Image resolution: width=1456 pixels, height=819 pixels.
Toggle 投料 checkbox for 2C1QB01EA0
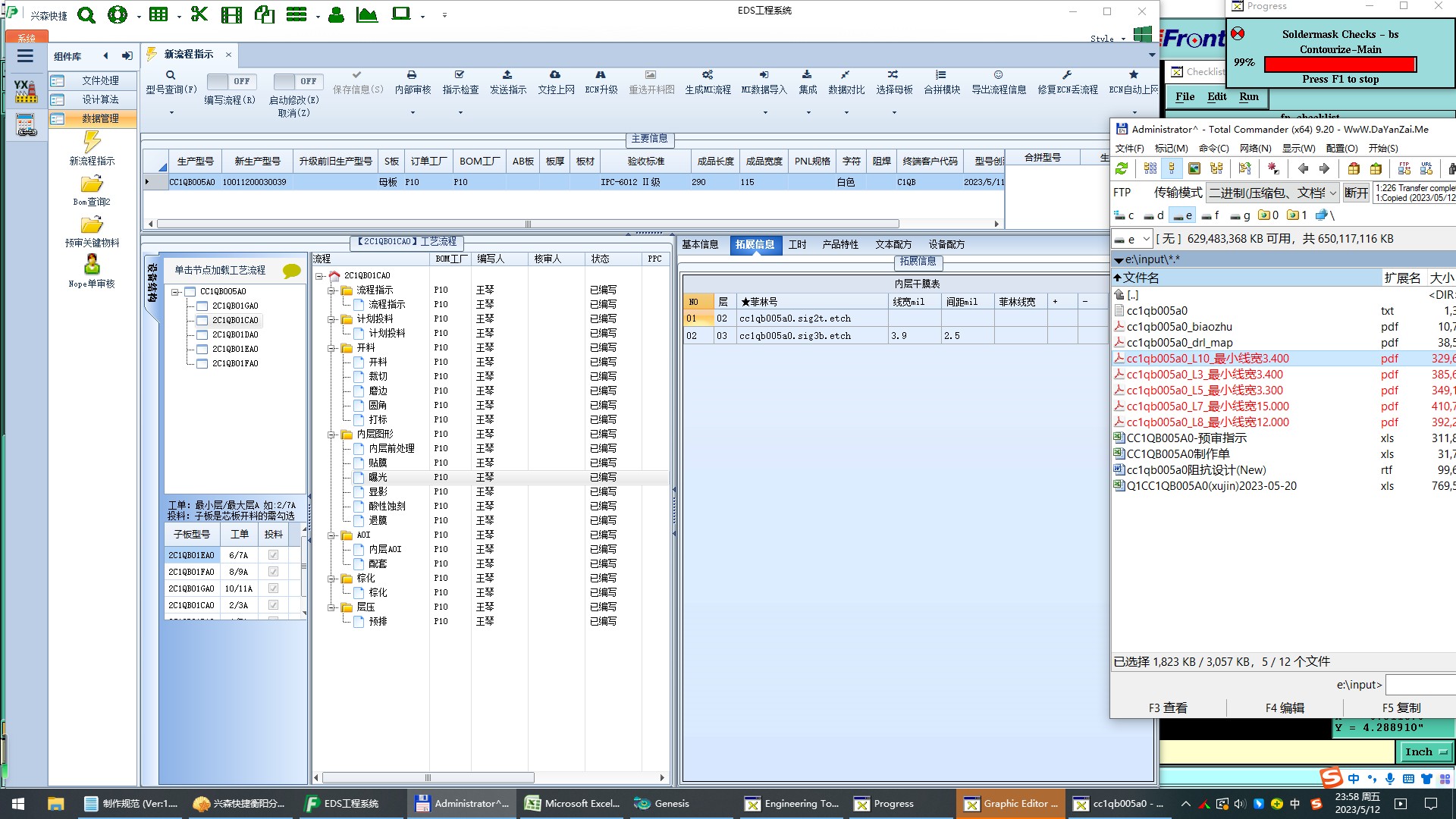pyautogui.click(x=273, y=555)
